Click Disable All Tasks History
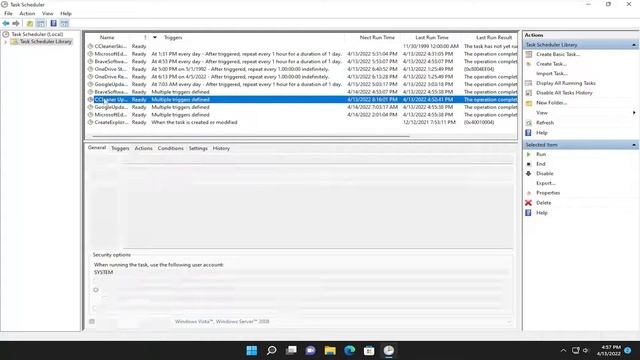Image resolution: width=640 pixels, height=360 pixels. [564, 93]
